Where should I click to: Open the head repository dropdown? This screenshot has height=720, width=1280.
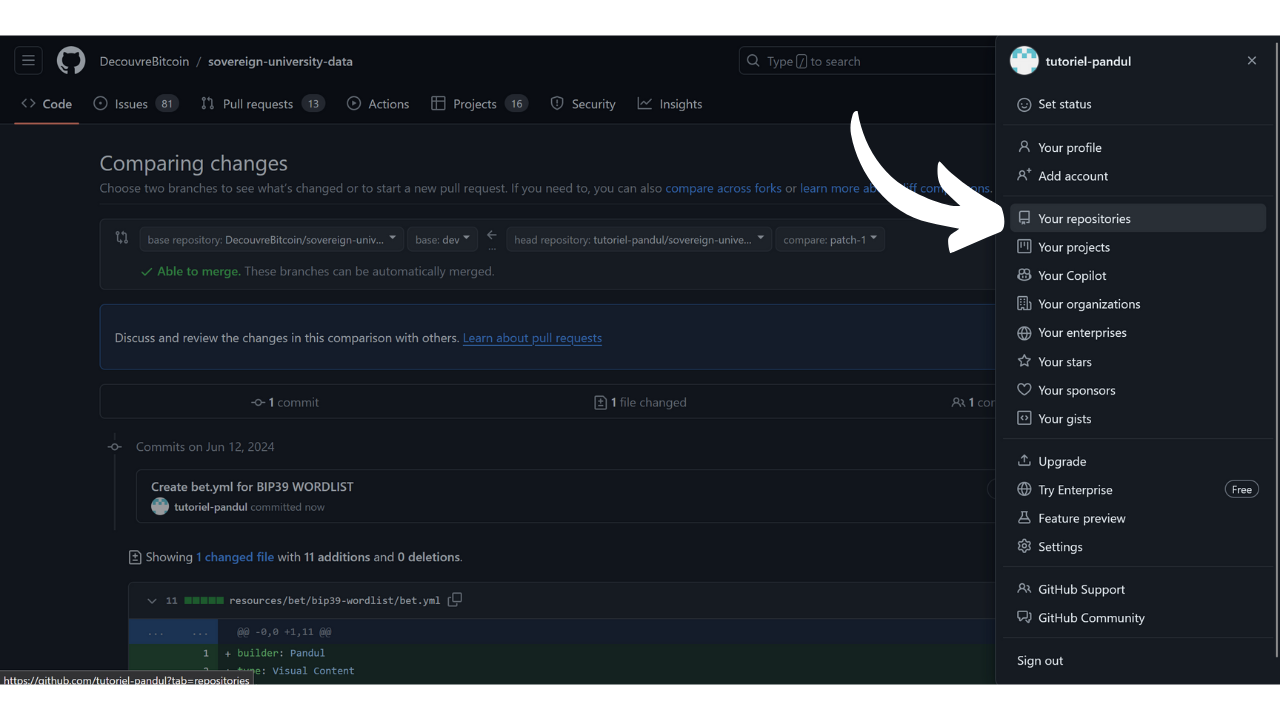point(639,240)
